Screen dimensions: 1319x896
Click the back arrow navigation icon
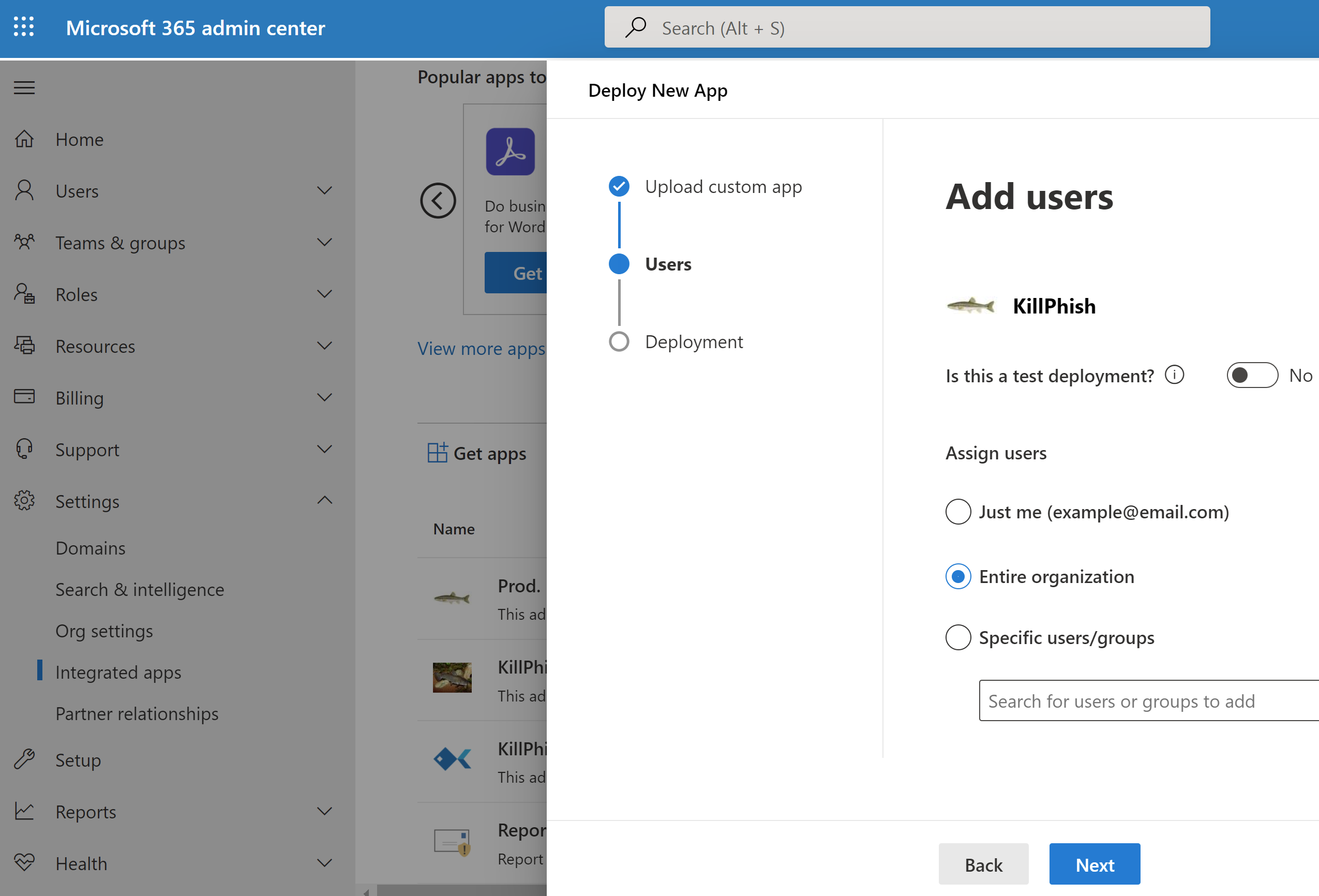click(x=437, y=200)
